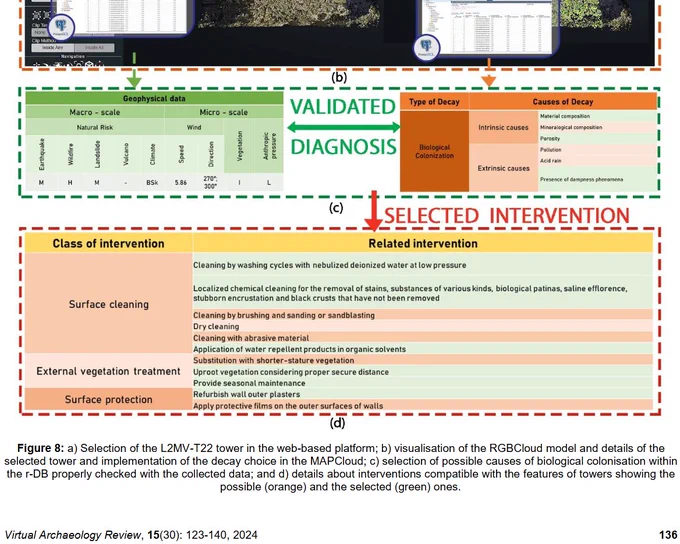Viewport: 680px width, 544px height.
Task: Click Cleaning with abrasive material row
Action: click(423, 338)
